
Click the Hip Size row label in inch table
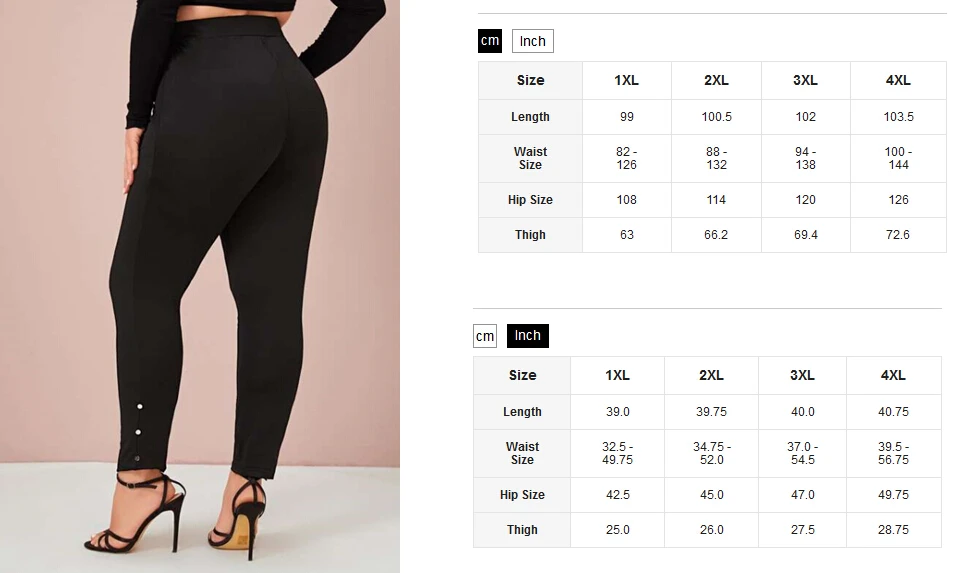click(x=522, y=495)
